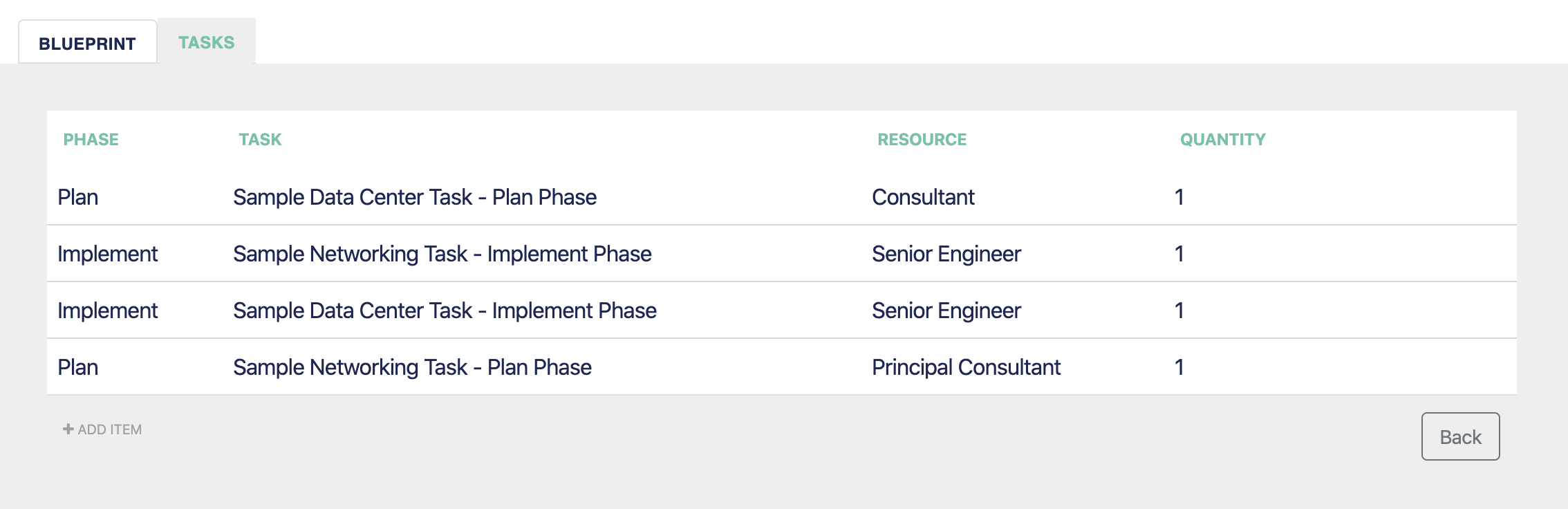The height and width of the screenshot is (509, 1568).
Task: Click the quantity value in Consultant row
Action: (x=1179, y=197)
